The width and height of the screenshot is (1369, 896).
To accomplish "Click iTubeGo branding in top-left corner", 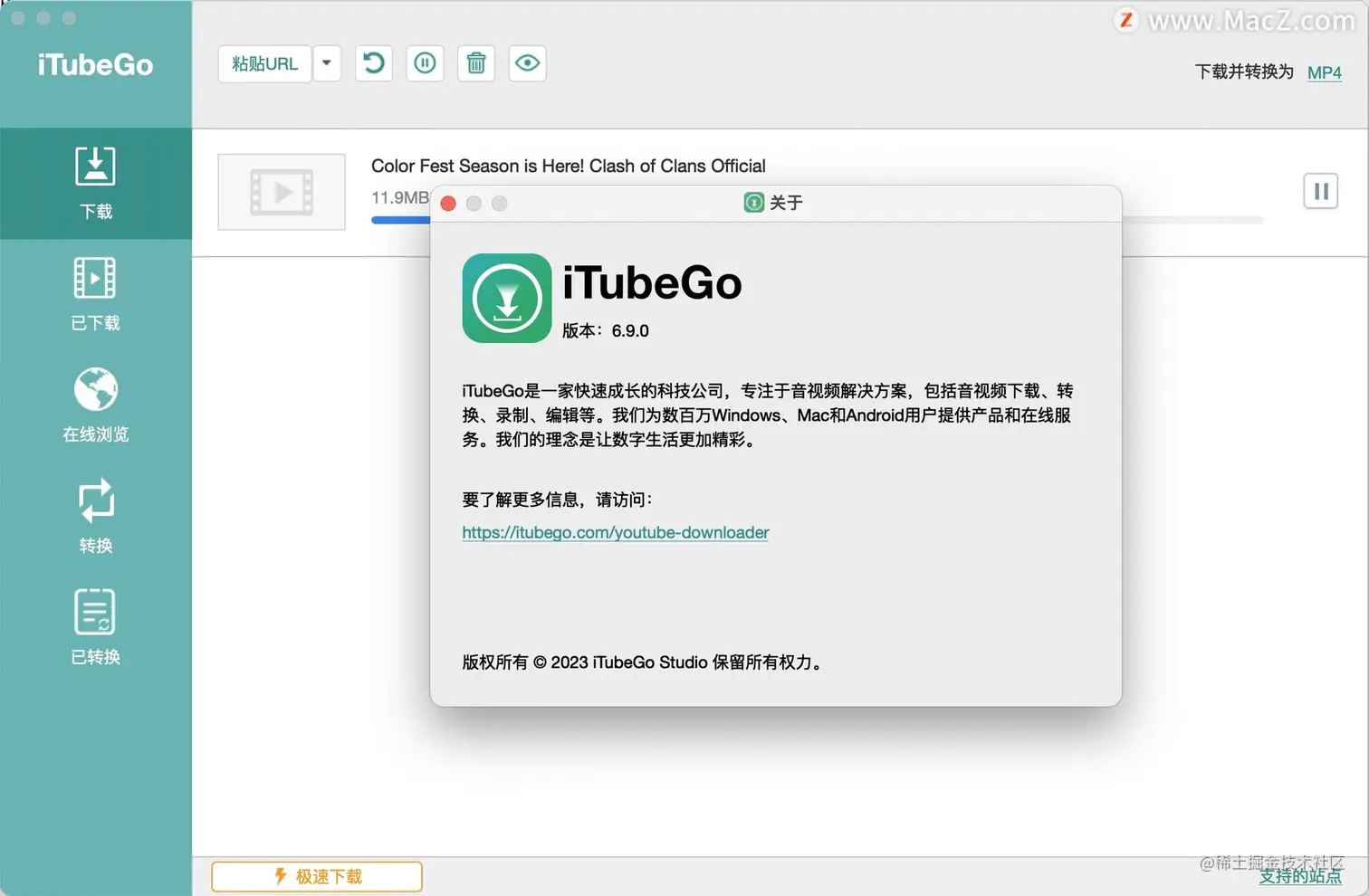I will (x=94, y=64).
